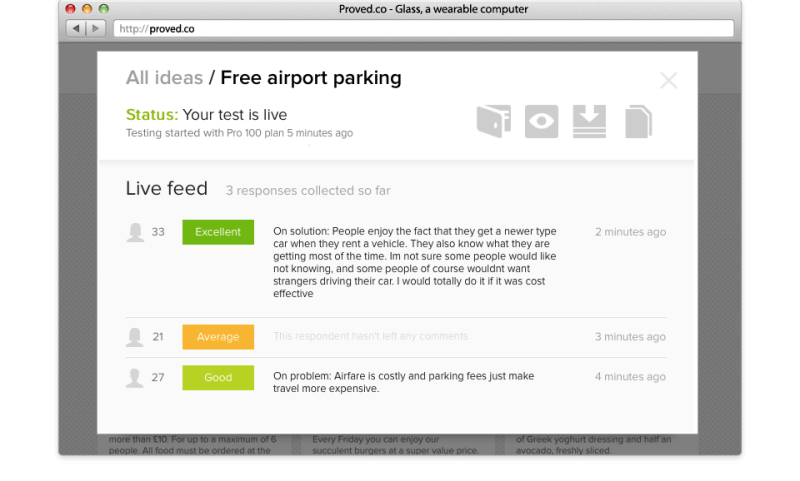Click the browser forward arrow
The width and height of the screenshot is (800, 481).
point(95,29)
